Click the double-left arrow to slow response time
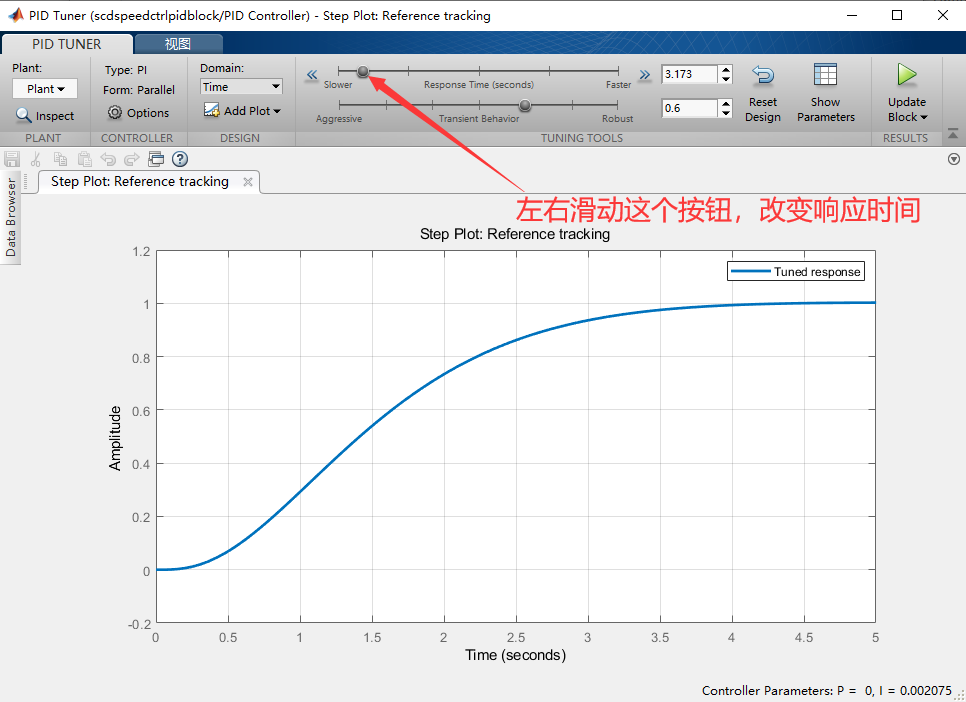 [311, 74]
